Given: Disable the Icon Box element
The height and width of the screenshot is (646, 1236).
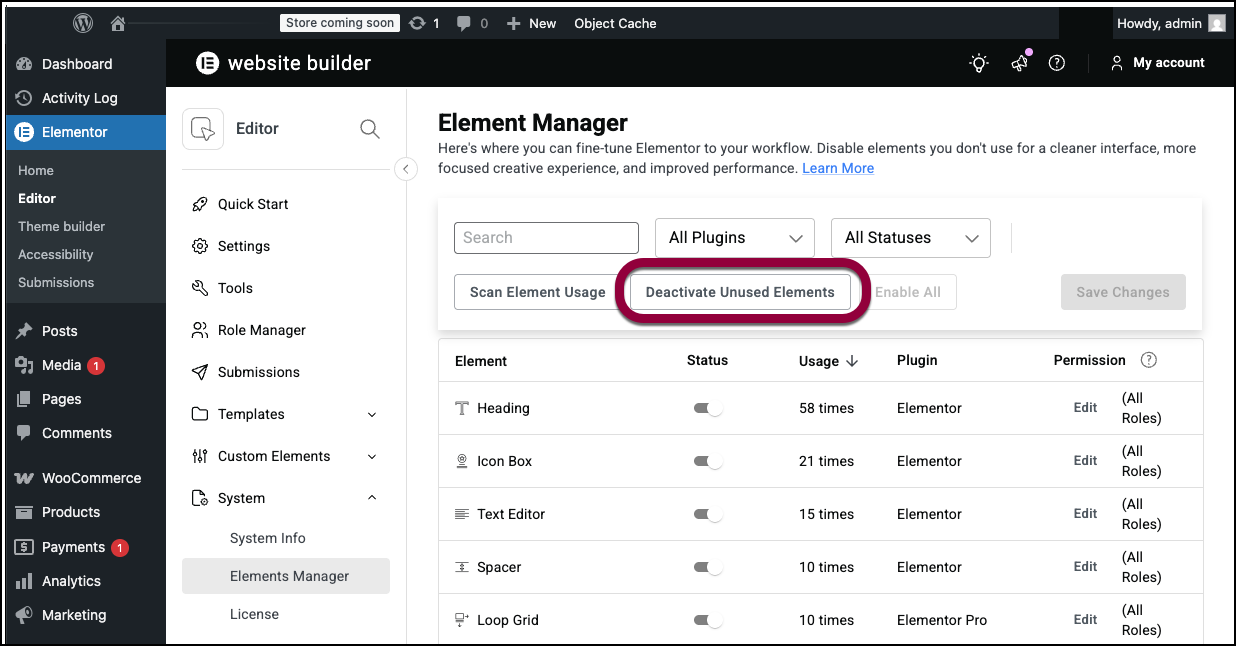Looking at the screenshot, I should [707, 461].
